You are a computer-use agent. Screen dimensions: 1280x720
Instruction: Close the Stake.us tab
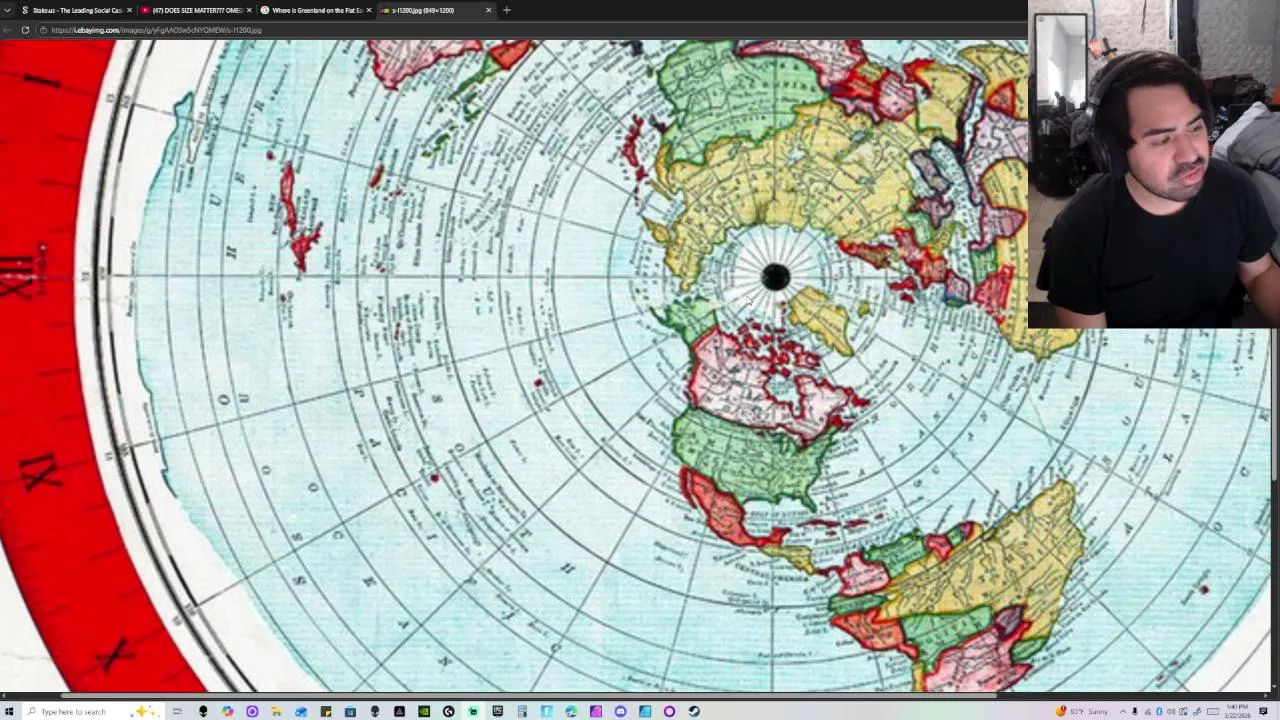129,10
